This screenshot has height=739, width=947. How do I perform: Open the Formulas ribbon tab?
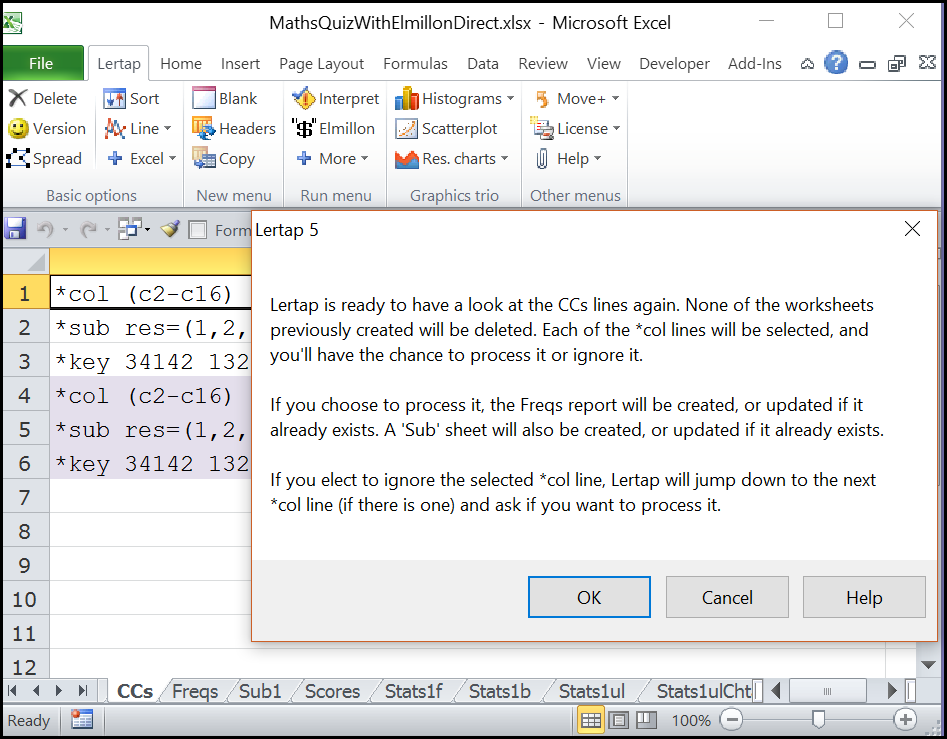coord(415,63)
